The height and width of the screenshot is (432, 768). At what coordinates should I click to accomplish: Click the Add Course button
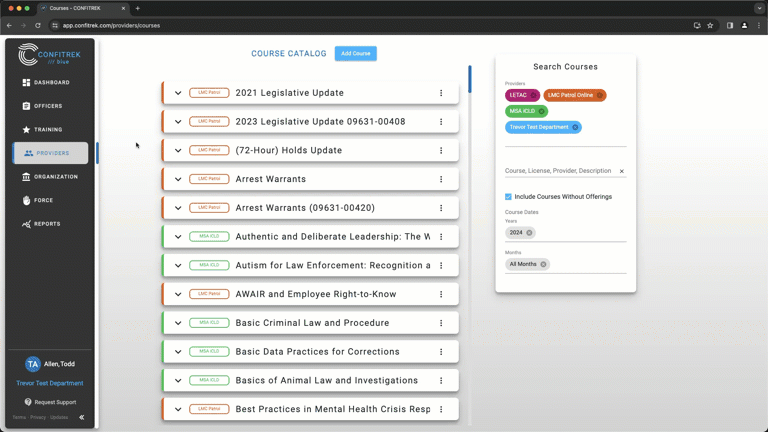tap(356, 53)
